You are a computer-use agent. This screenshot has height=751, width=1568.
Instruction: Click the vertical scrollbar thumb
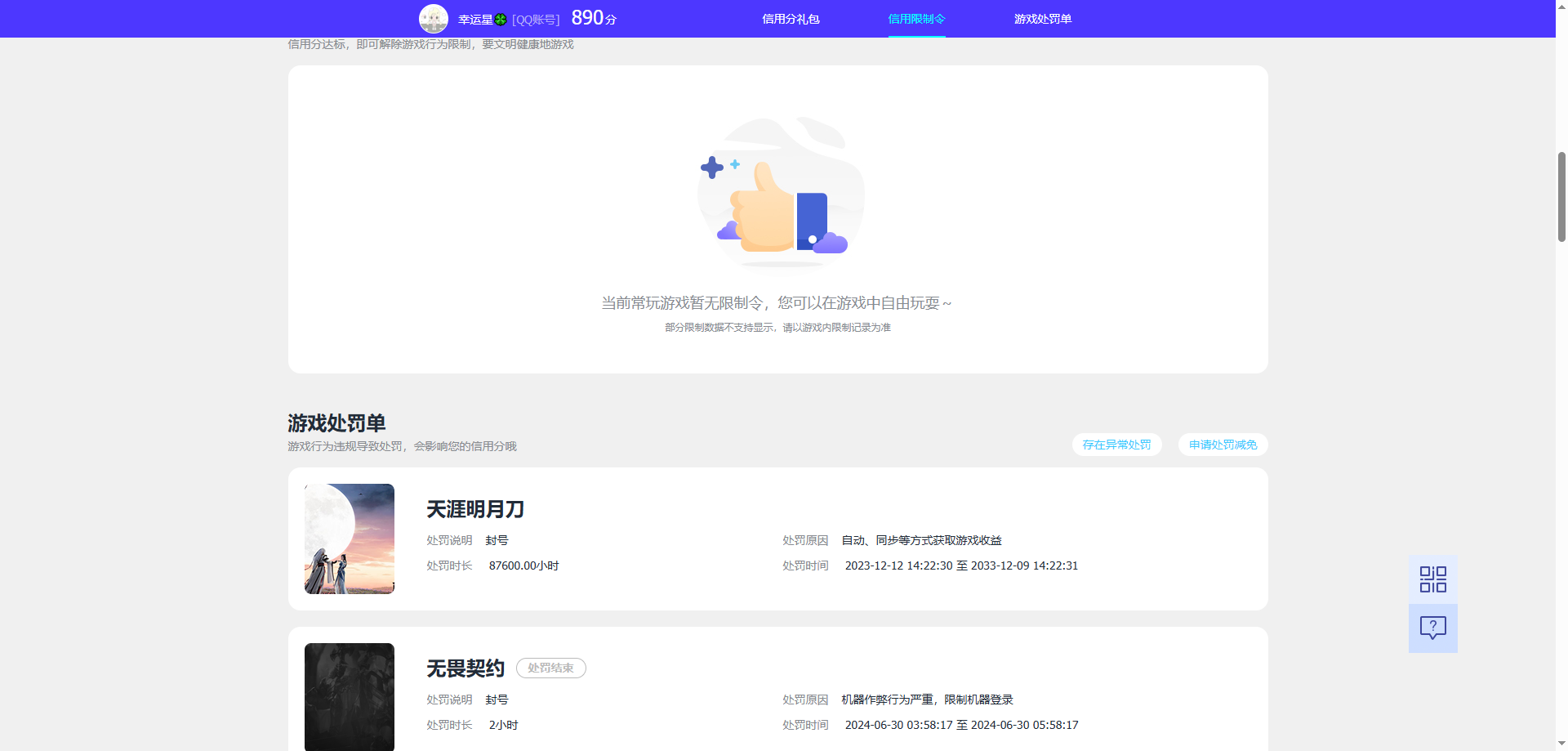click(x=1561, y=196)
